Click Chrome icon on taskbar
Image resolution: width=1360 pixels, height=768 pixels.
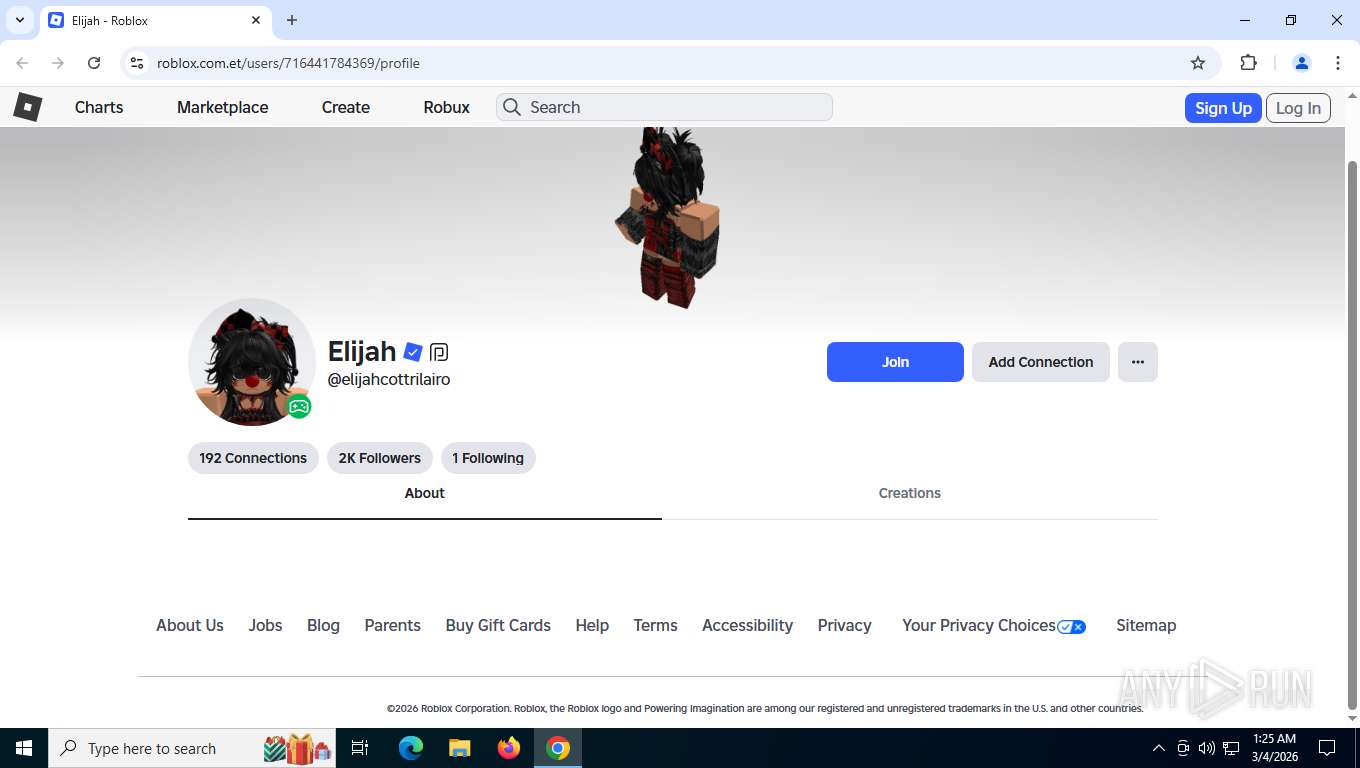click(558, 748)
